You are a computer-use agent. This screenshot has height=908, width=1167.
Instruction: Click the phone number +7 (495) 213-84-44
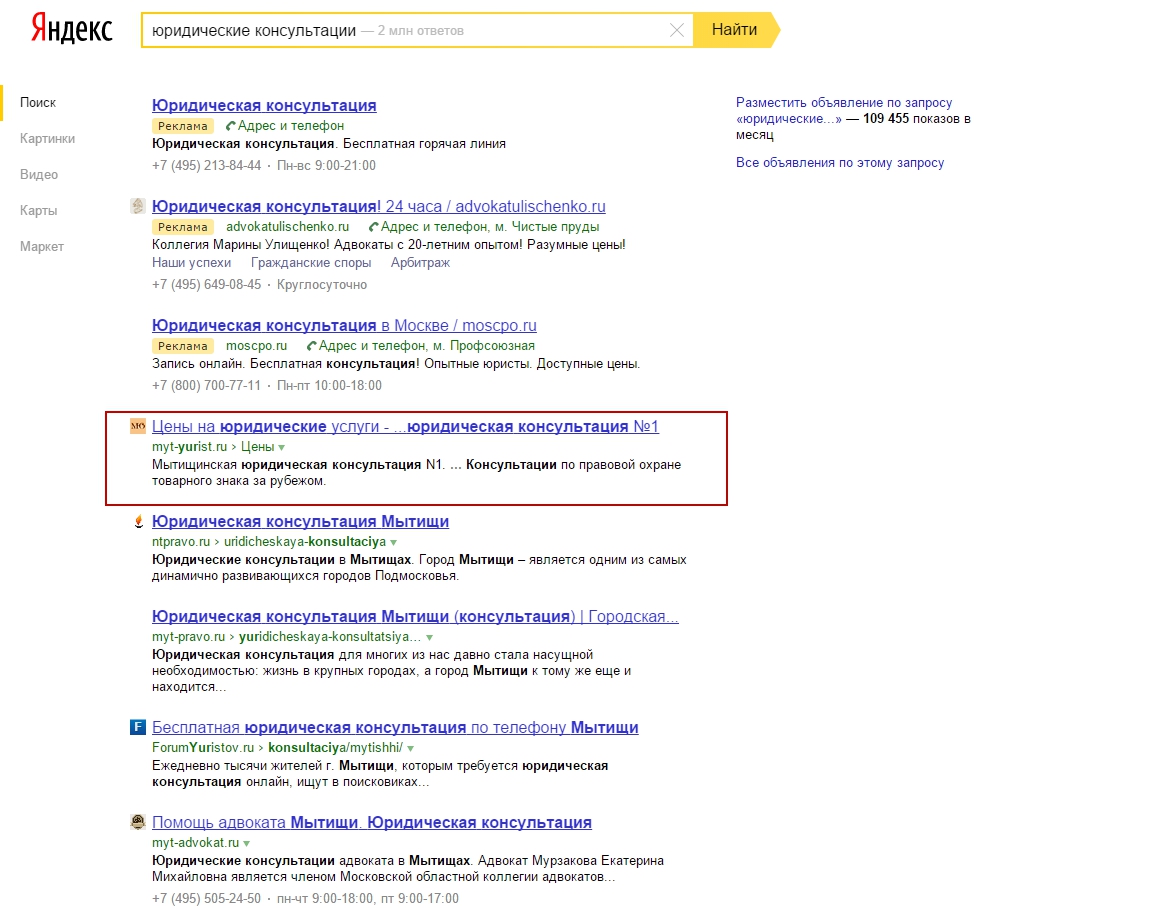pos(206,165)
